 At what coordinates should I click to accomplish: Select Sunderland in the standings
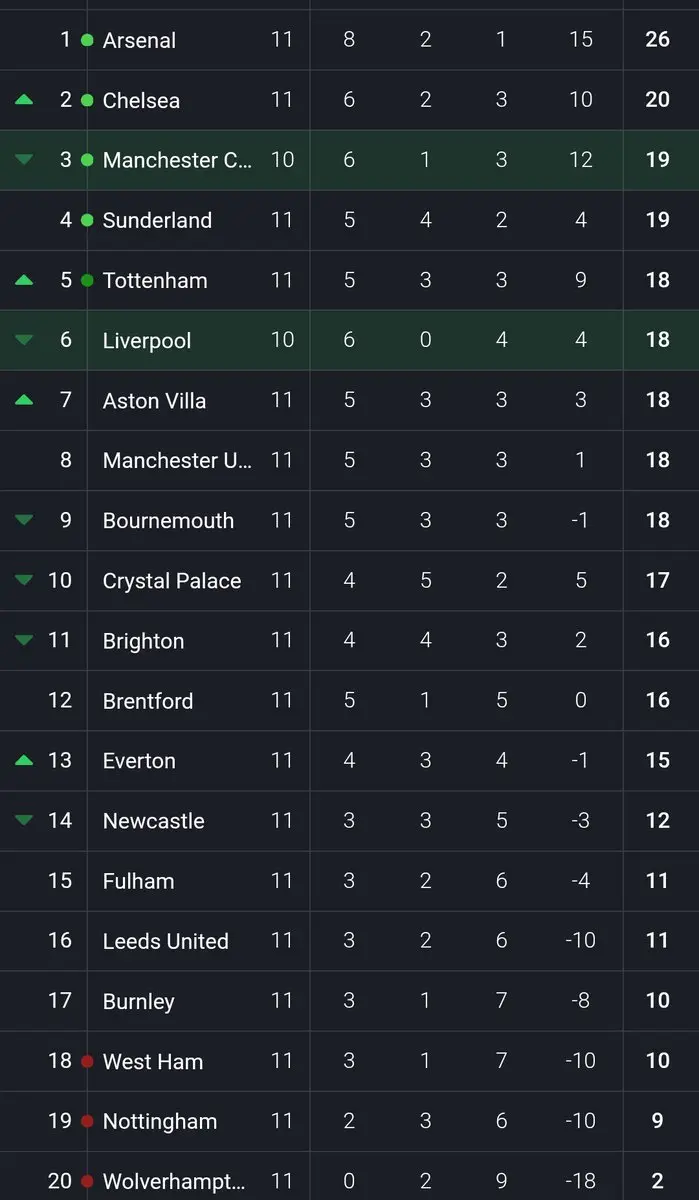[x=157, y=221]
